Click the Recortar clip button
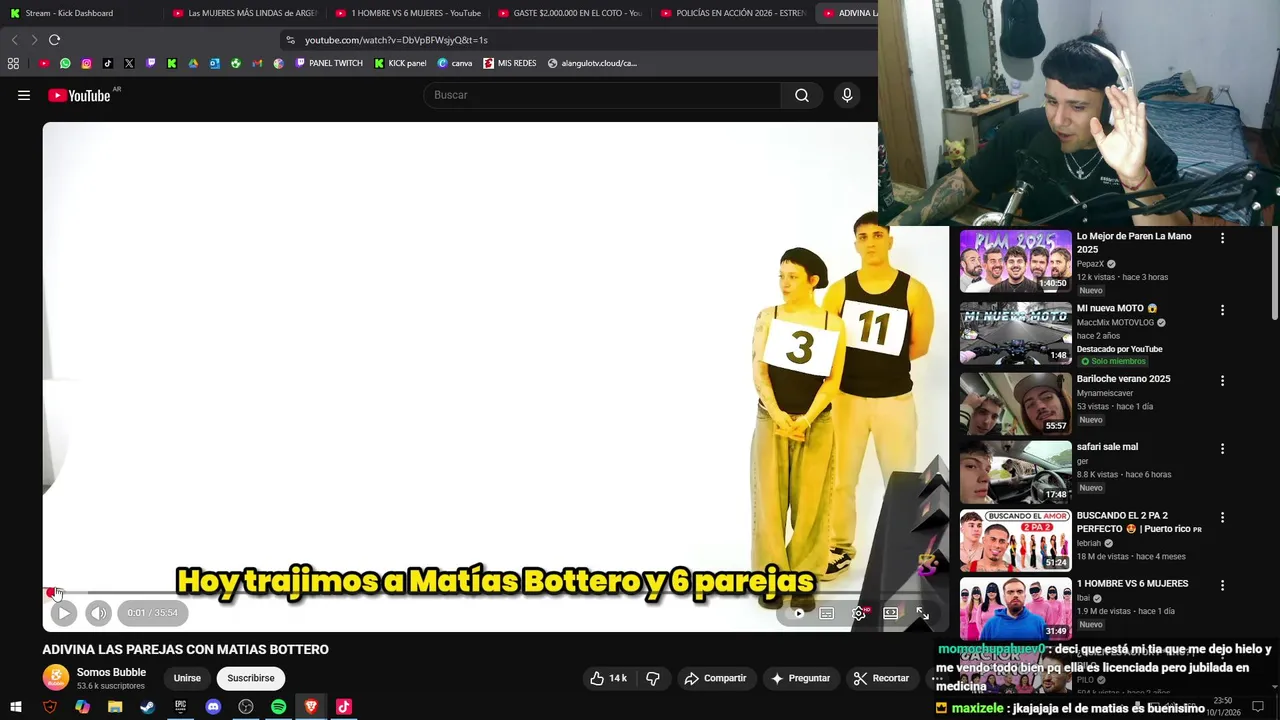 [x=881, y=678]
